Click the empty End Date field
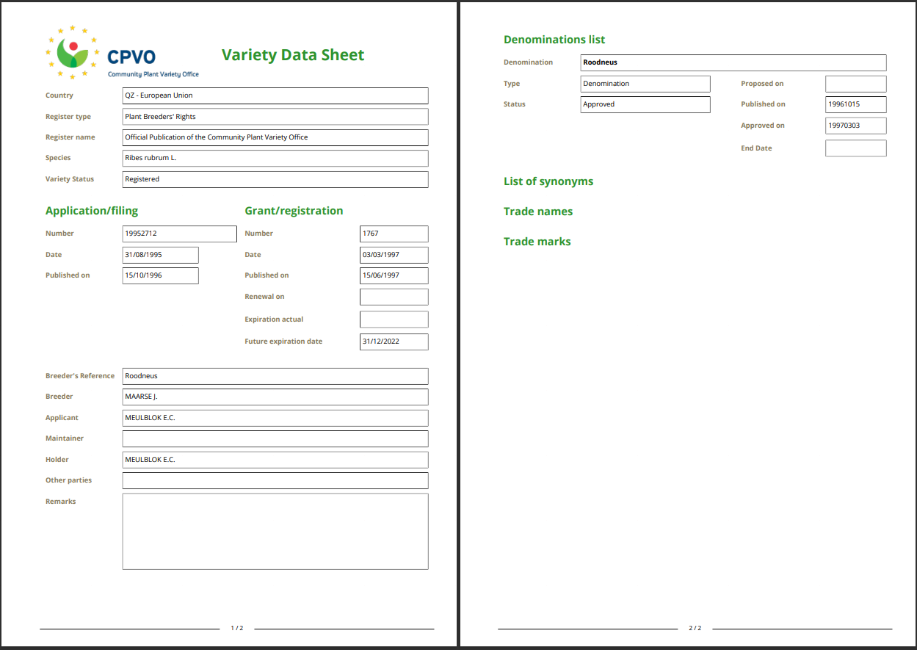Image resolution: width=917 pixels, height=650 pixels. 856,148
